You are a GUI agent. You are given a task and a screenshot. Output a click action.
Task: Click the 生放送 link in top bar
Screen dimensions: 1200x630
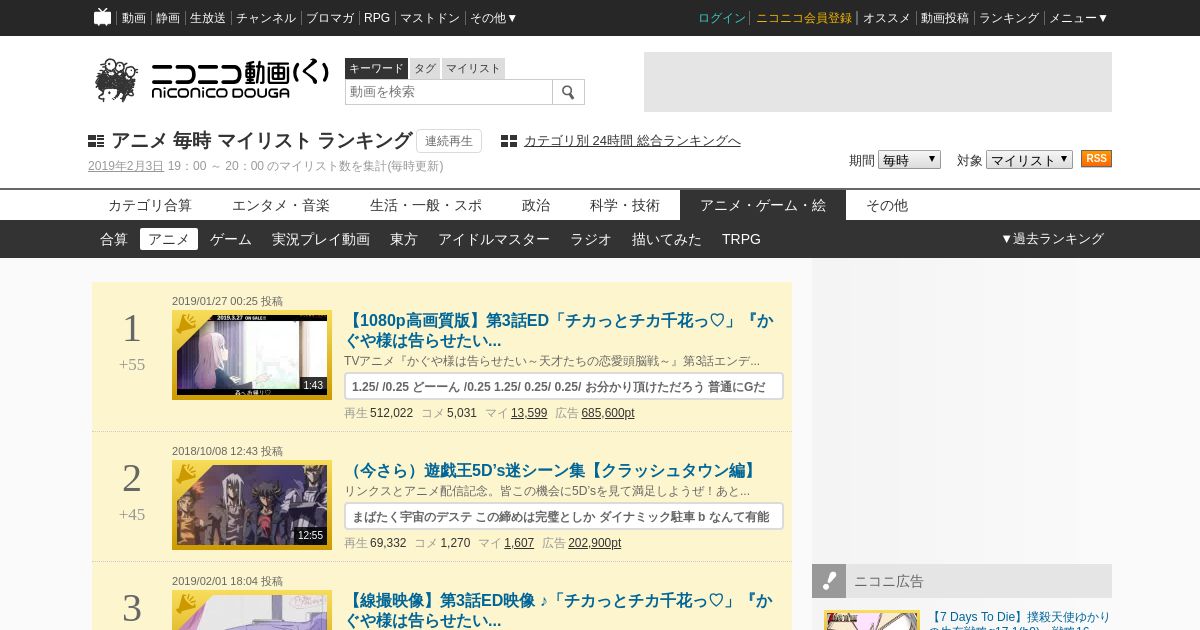click(208, 18)
